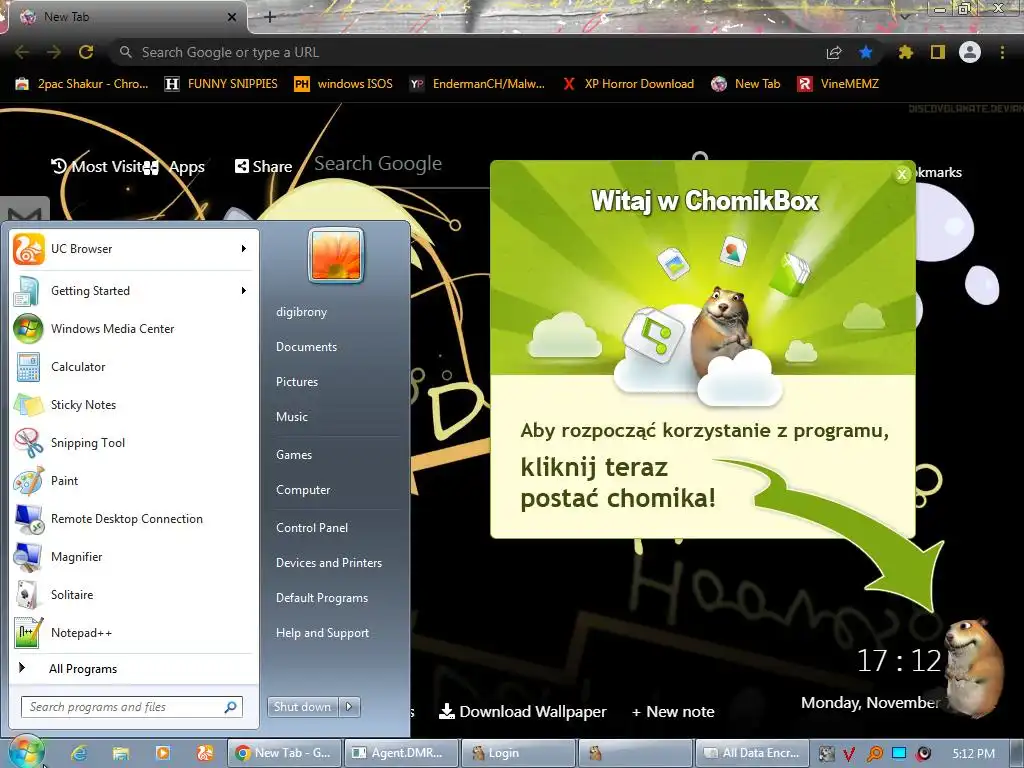This screenshot has width=1024, height=768.
Task: Open Chrome profile avatar
Action: click(x=970, y=52)
